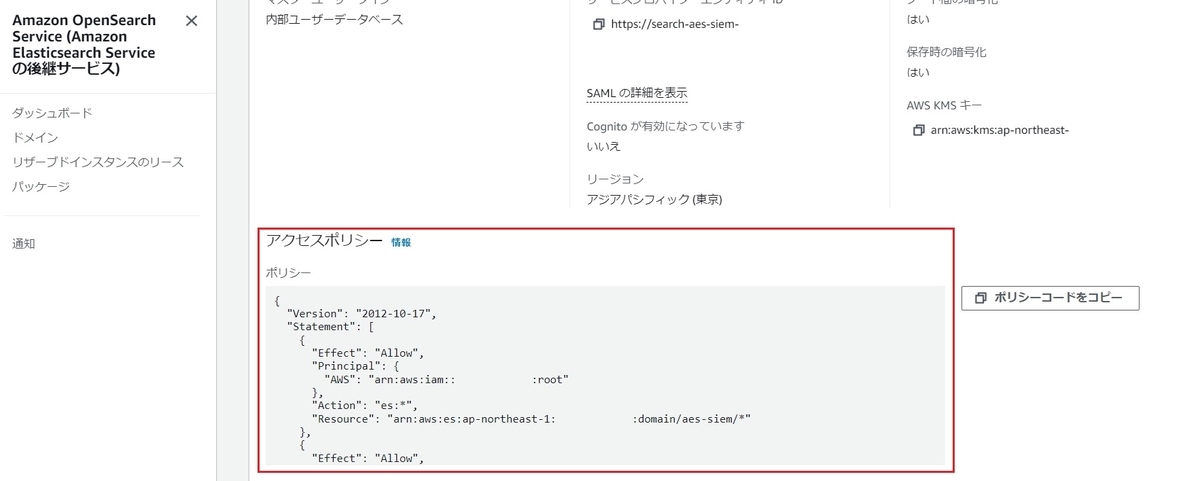The height and width of the screenshot is (481, 1200).
Task: Click the "Resource" arn:aws:es policy line
Action: 531,418
